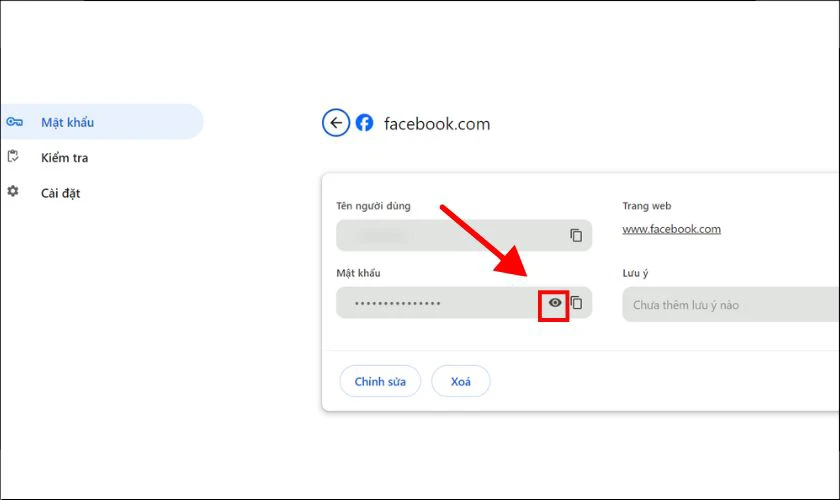The width and height of the screenshot is (840, 500).
Task: Click the gear icon beside Cài đặt
Action: 13,191
